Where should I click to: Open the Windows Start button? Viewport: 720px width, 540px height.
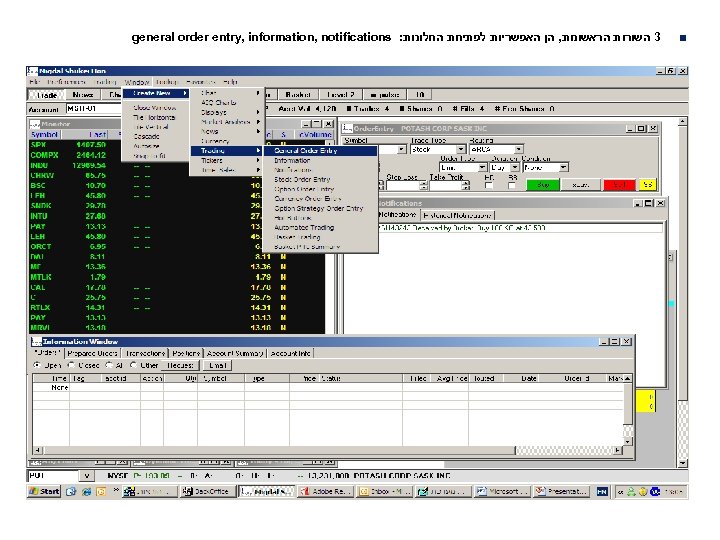point(45,491)
